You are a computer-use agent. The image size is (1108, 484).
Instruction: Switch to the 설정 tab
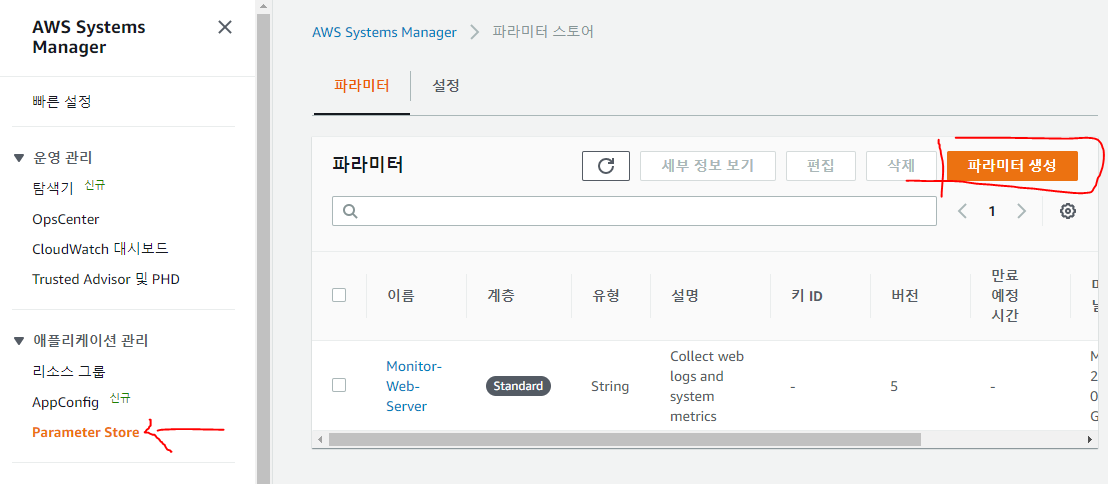[446, 86]
